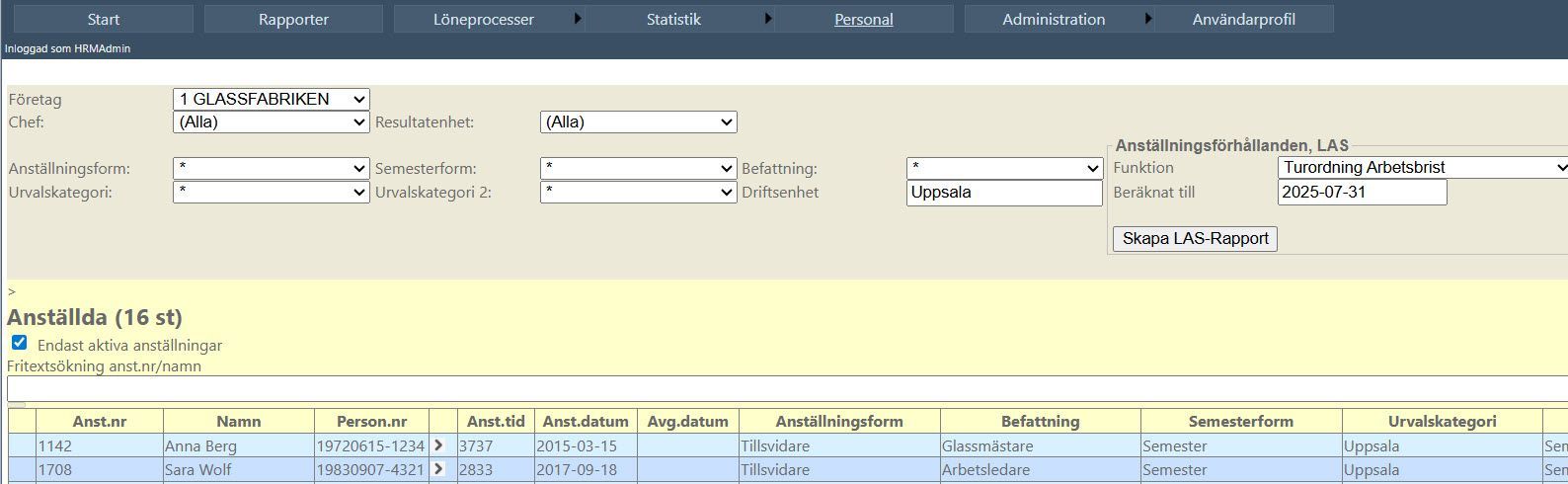
Task: Click the small expander above Anställda heading
Action: tap(12, 292)
